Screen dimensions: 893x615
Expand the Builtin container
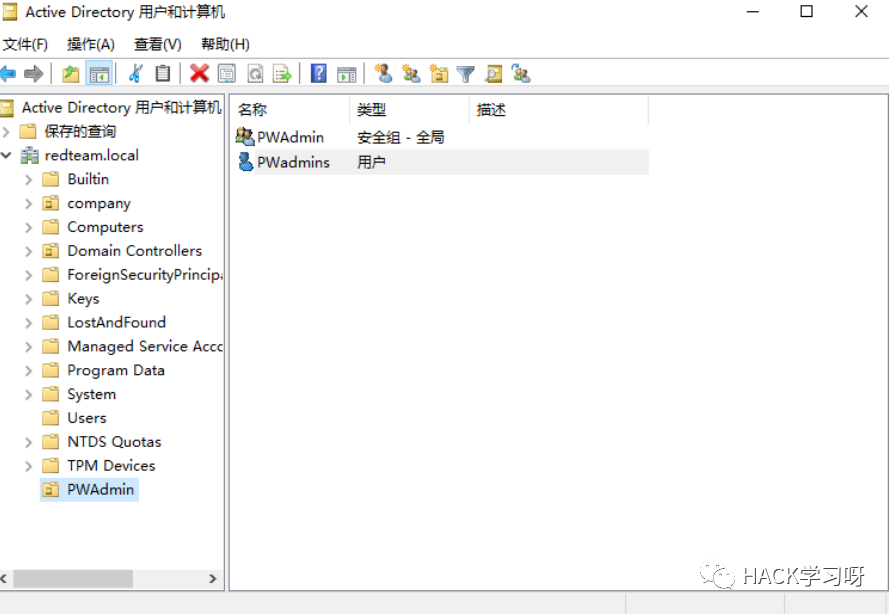coord(28,180)
